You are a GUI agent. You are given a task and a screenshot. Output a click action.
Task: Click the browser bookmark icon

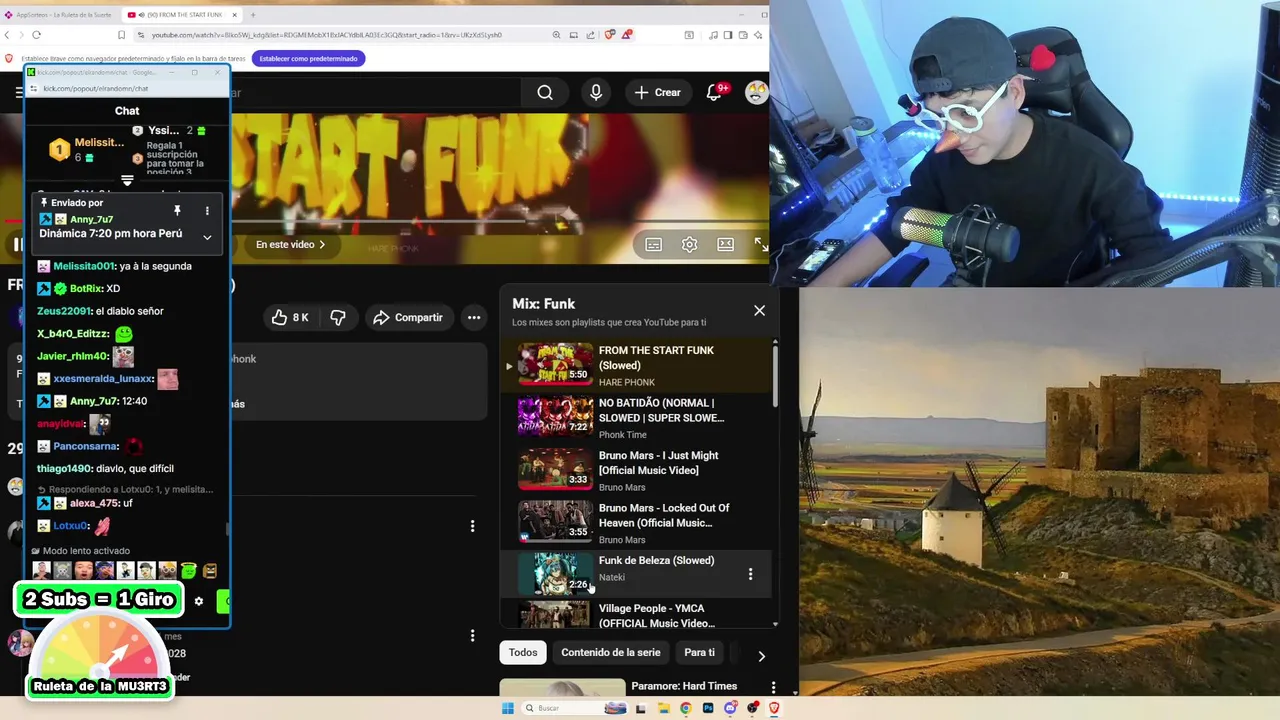click(x=121, y=35)
